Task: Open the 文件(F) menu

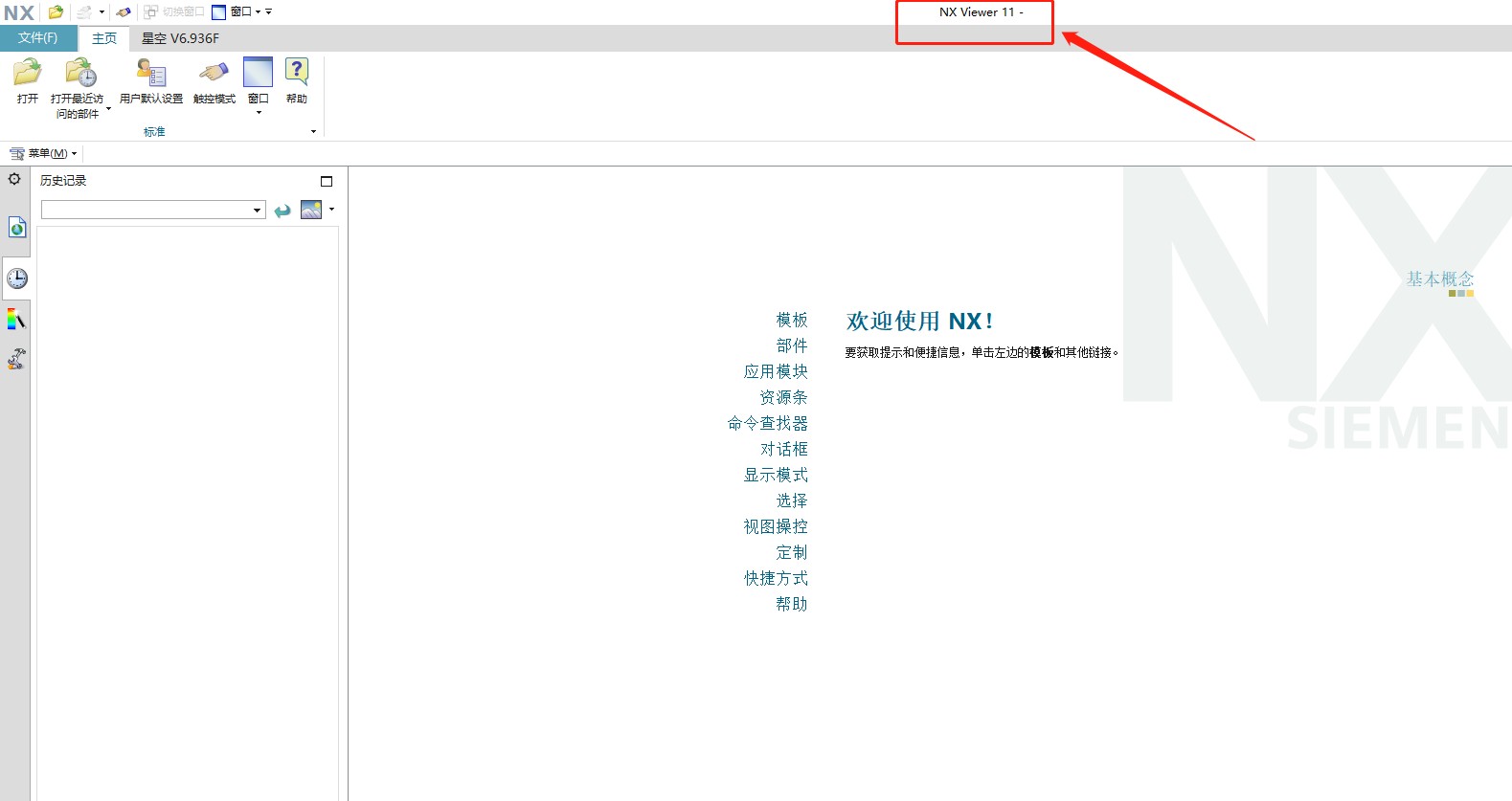Action: [37, 38]
